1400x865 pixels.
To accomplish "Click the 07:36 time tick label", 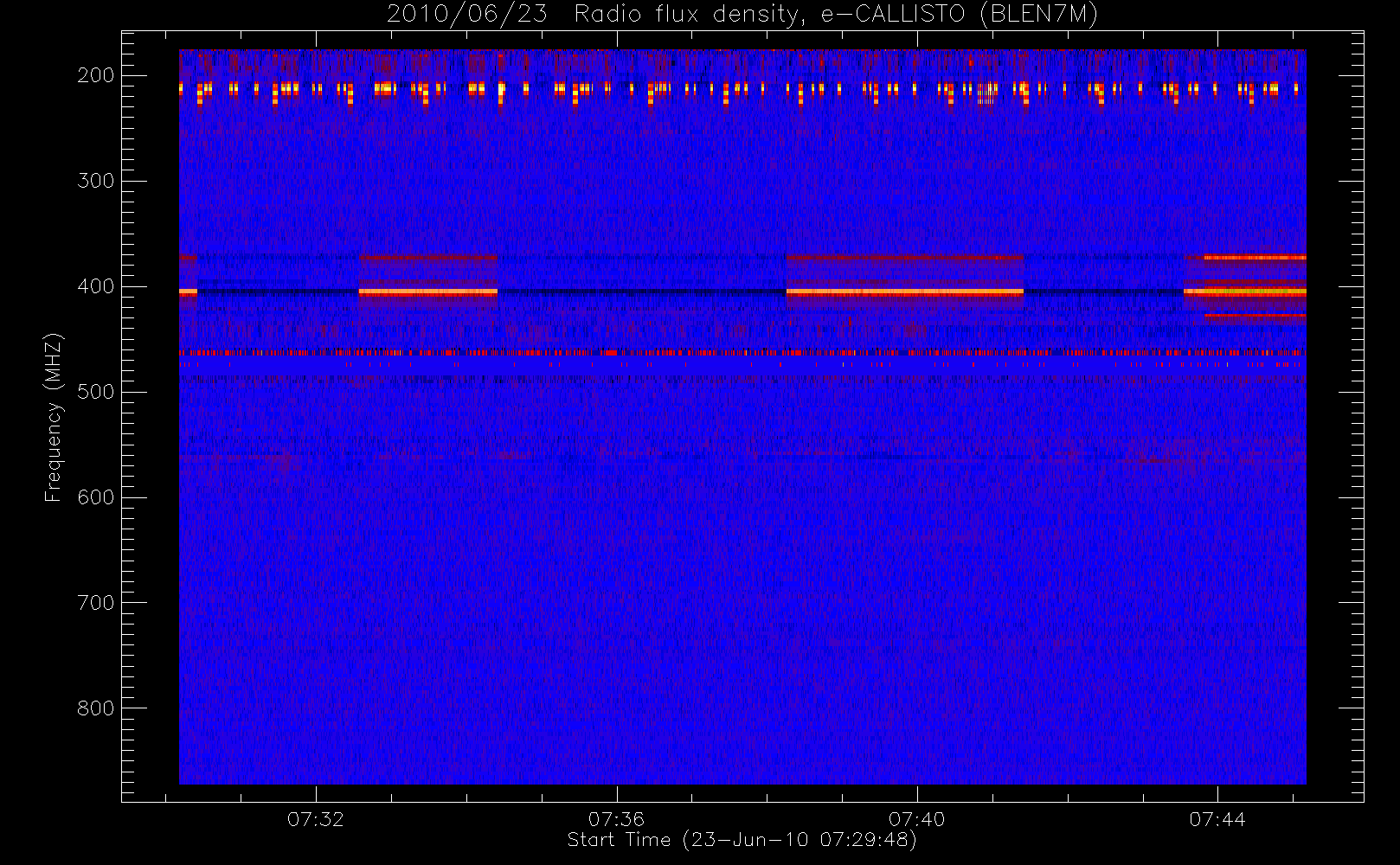I will [616, 819].
